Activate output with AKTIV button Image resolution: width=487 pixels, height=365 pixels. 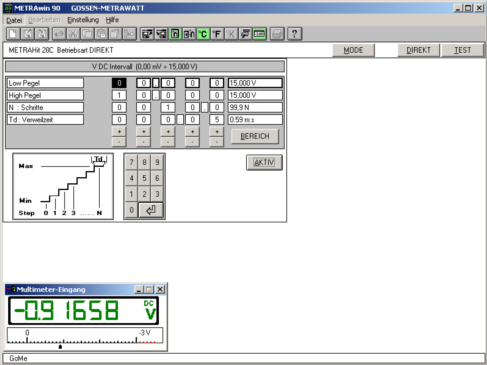point(264,162)
